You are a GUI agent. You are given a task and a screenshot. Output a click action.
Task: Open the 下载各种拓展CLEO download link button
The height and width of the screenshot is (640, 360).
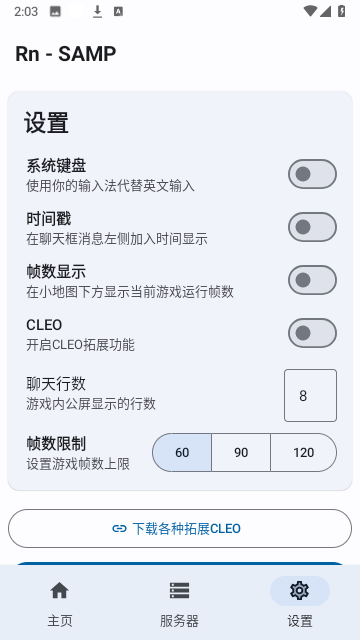coord(180,529)
